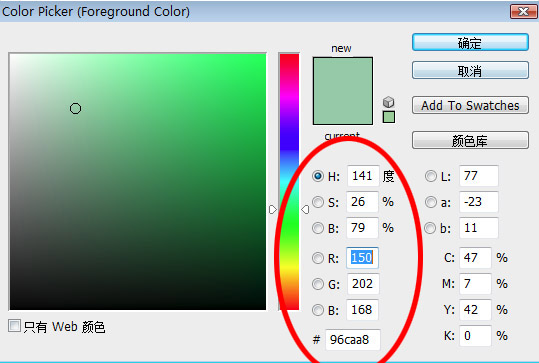
Task: Click the 度 degree unit label
Action: pos(388,176)
